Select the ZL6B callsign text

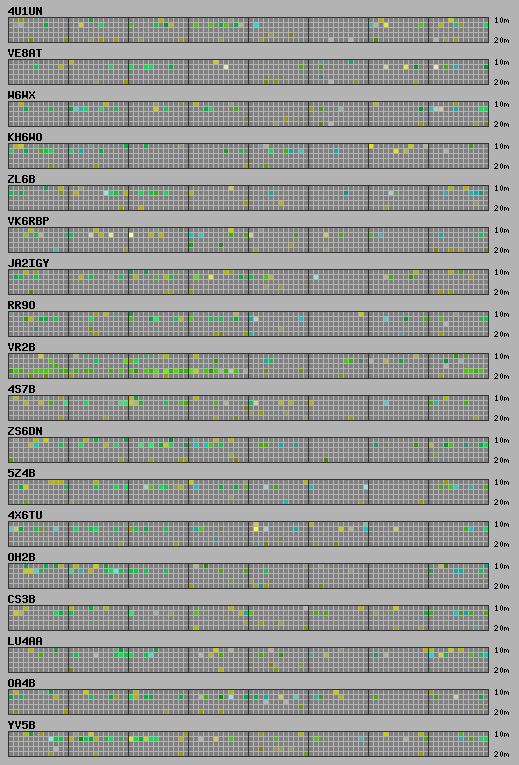click(x=21, y=179)
